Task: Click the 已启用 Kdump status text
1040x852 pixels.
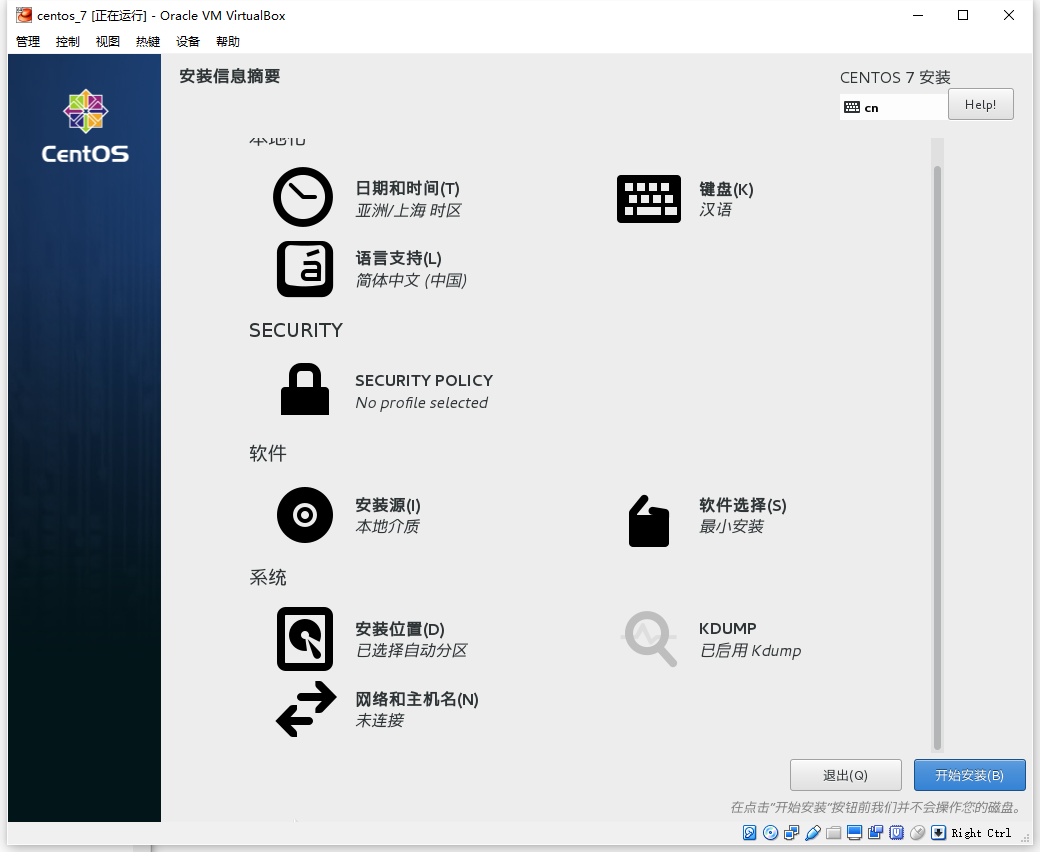Action: click(750, 650)
